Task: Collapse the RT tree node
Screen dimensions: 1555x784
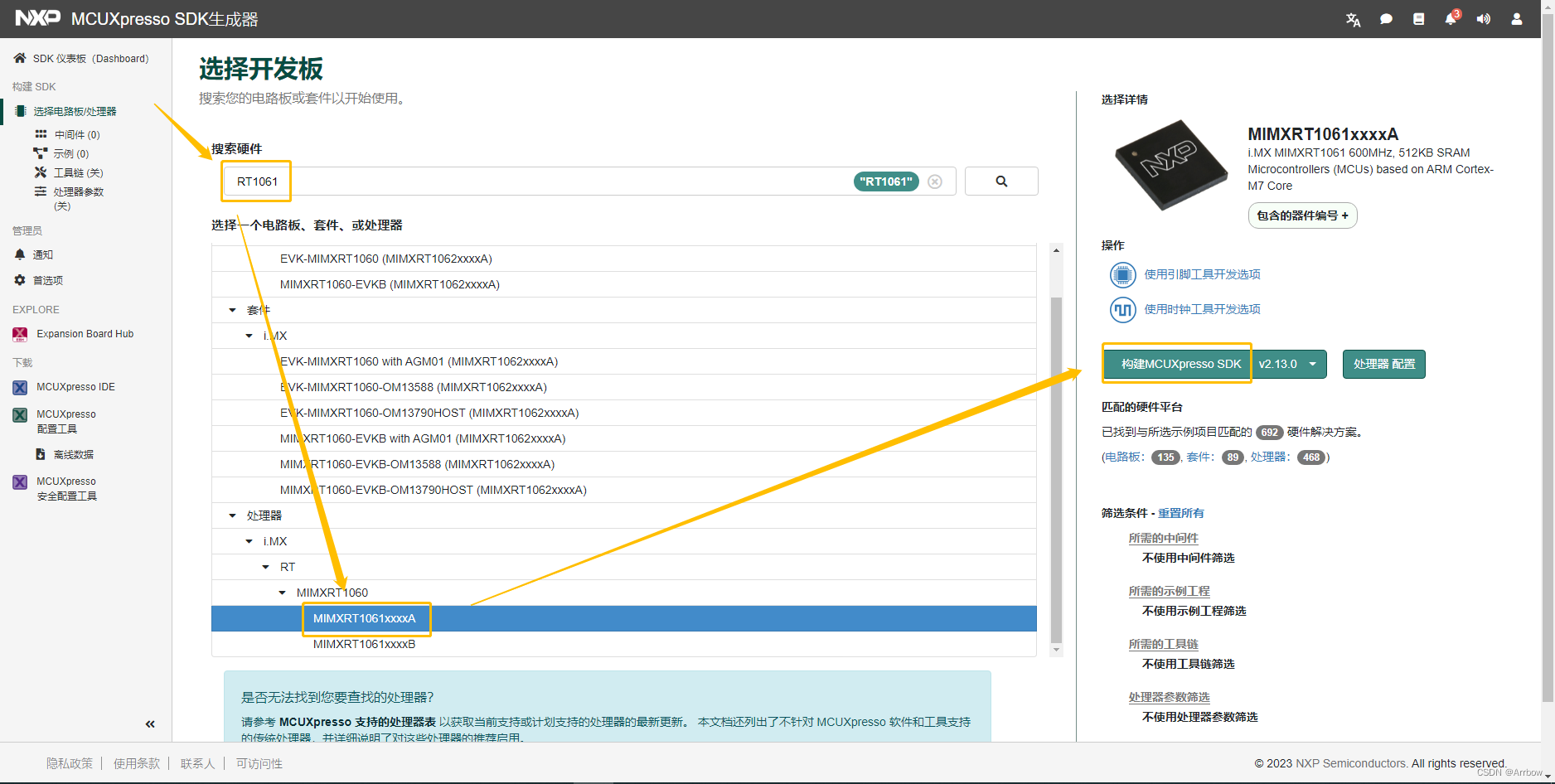Action: [x=266, y=567]
